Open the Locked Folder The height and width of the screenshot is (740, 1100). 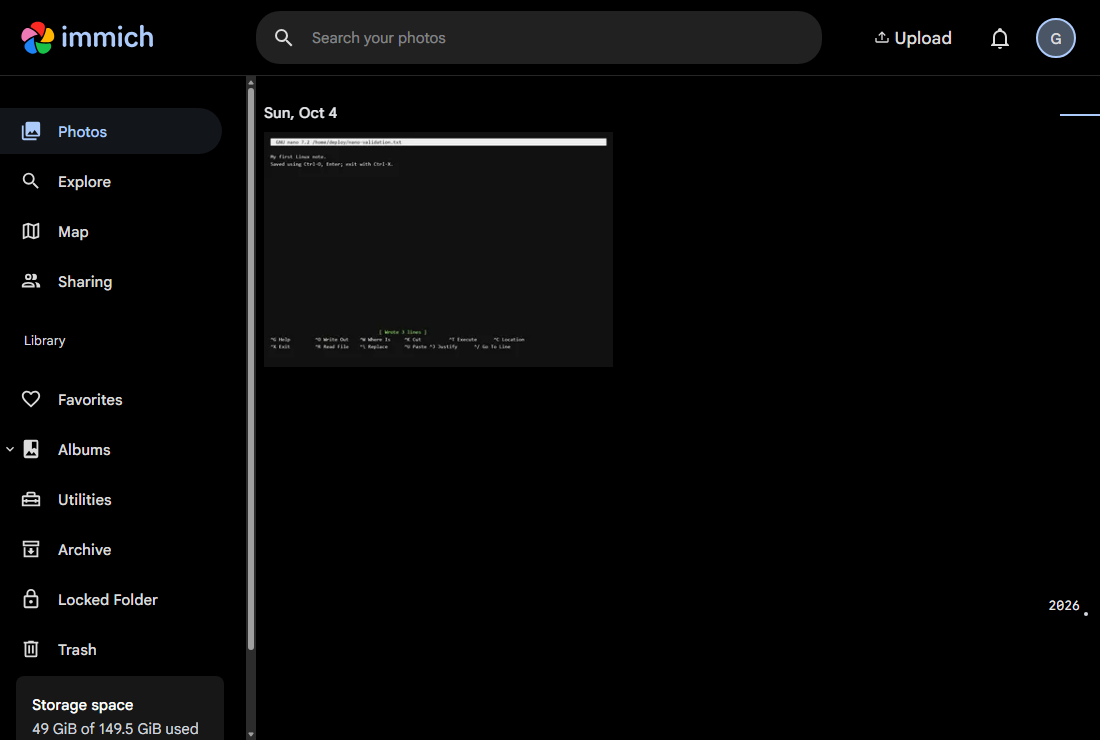click(111, 600)
